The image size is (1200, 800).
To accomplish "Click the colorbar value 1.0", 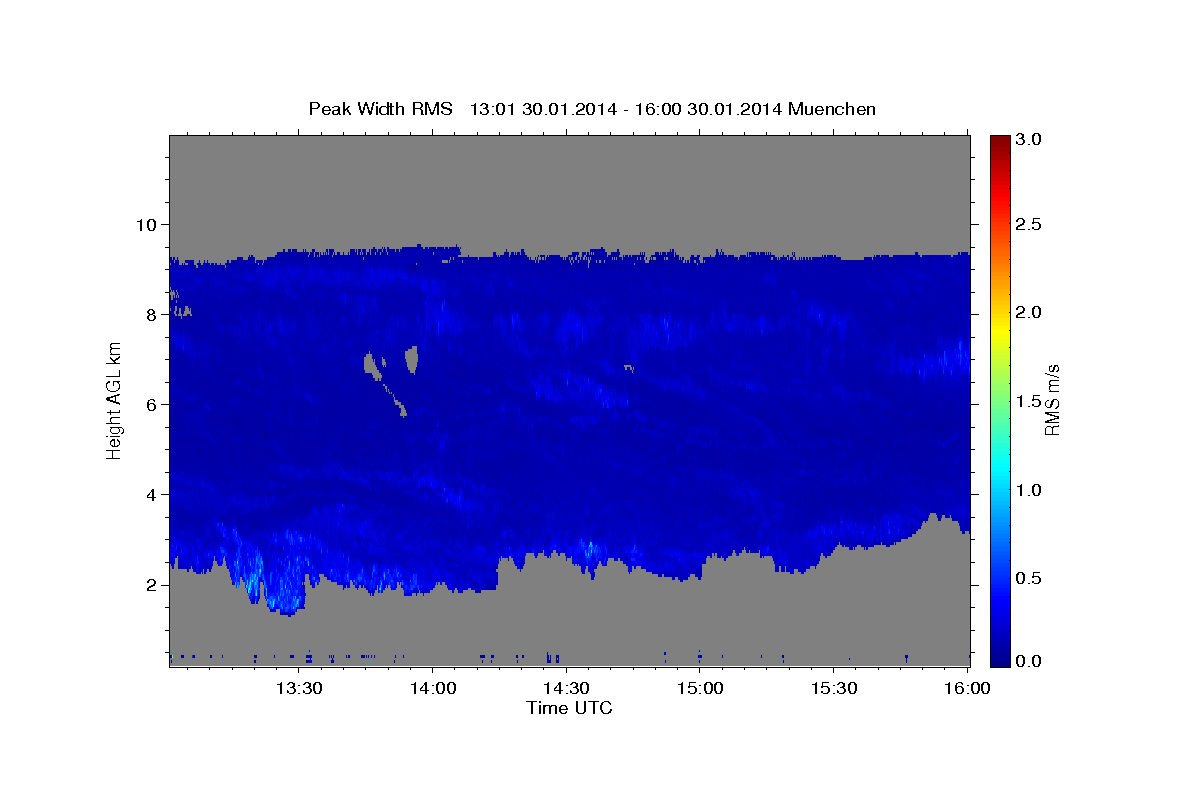I will (x=1030, y=490).
